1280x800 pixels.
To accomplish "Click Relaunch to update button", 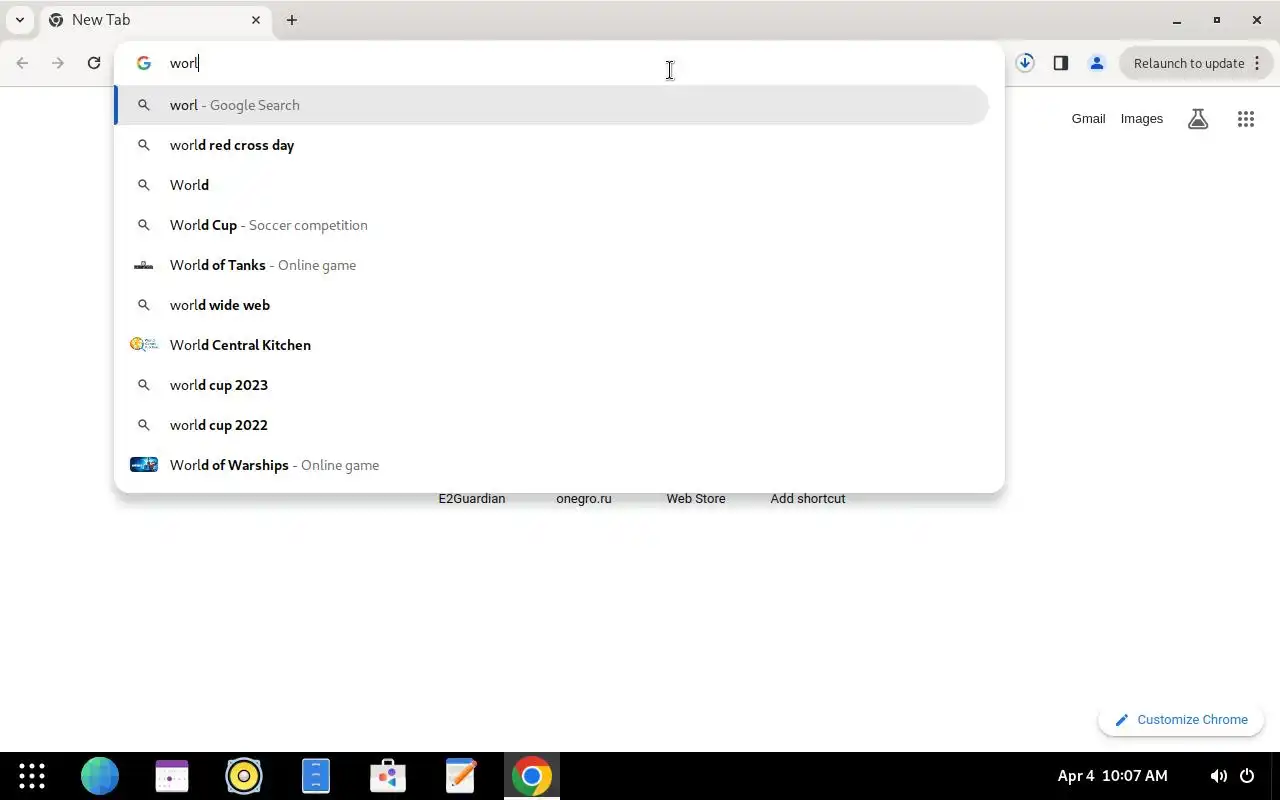I will pyautogui.click(x=1197, y=63).
